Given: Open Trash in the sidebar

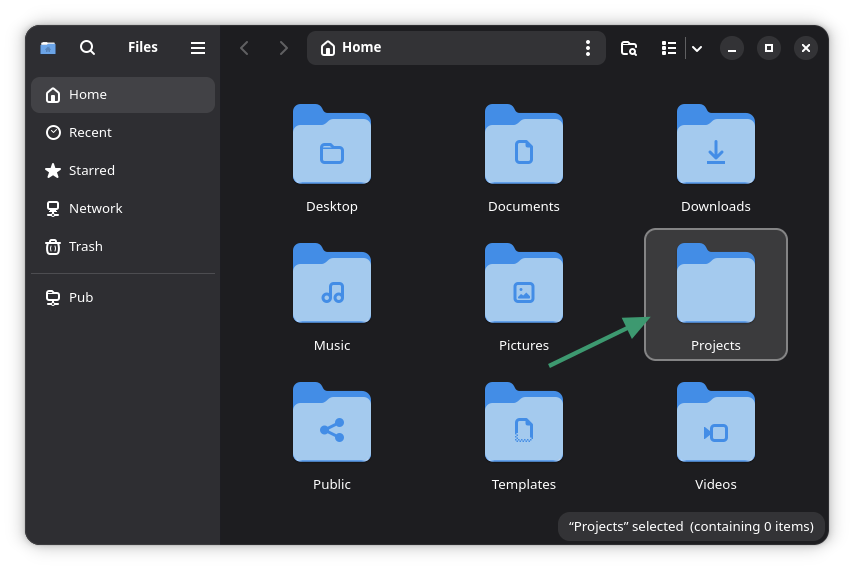Looking at the screenshot, I should [x=123, y=247].
